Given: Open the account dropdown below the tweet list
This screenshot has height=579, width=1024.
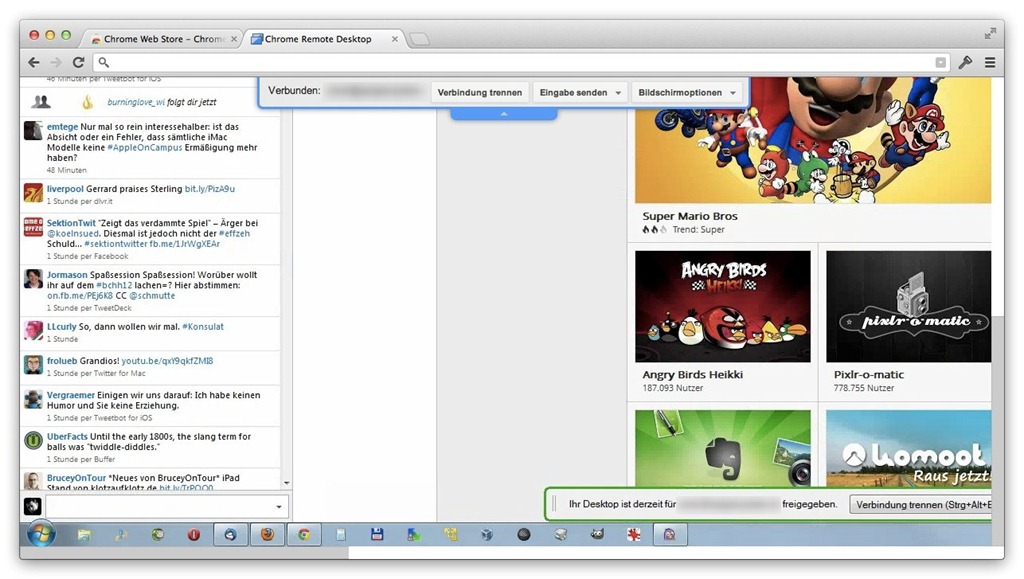Looking at the screenshot, I should 278,507.
